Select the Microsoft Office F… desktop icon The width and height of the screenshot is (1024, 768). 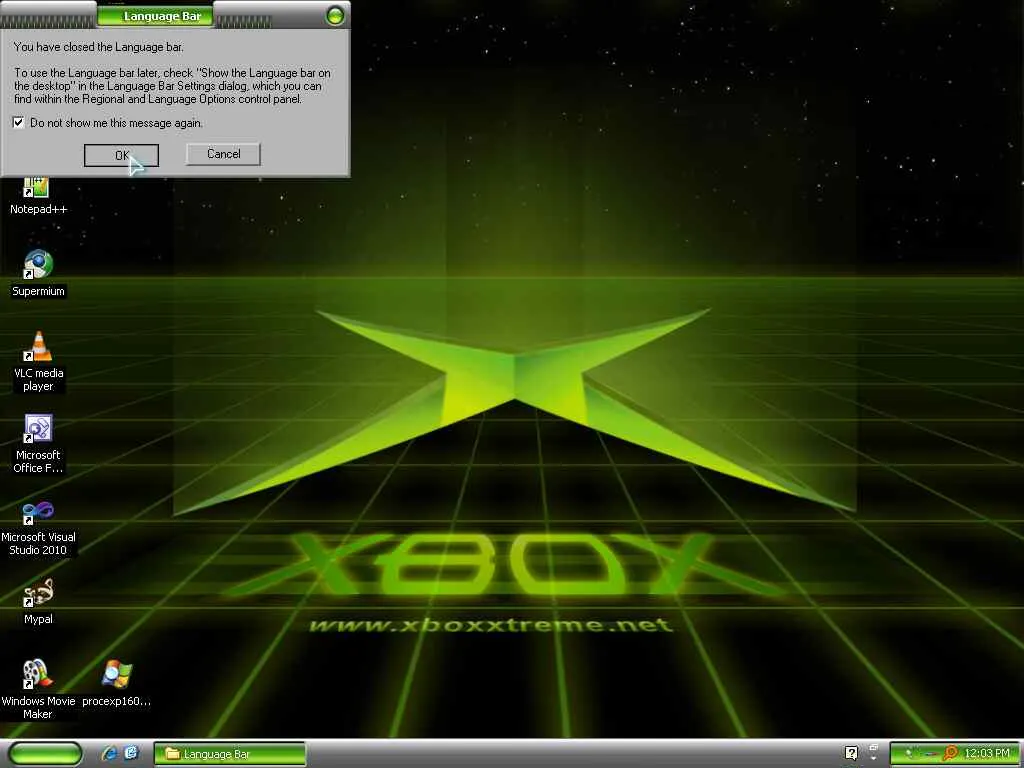click(x=38, y=444)
